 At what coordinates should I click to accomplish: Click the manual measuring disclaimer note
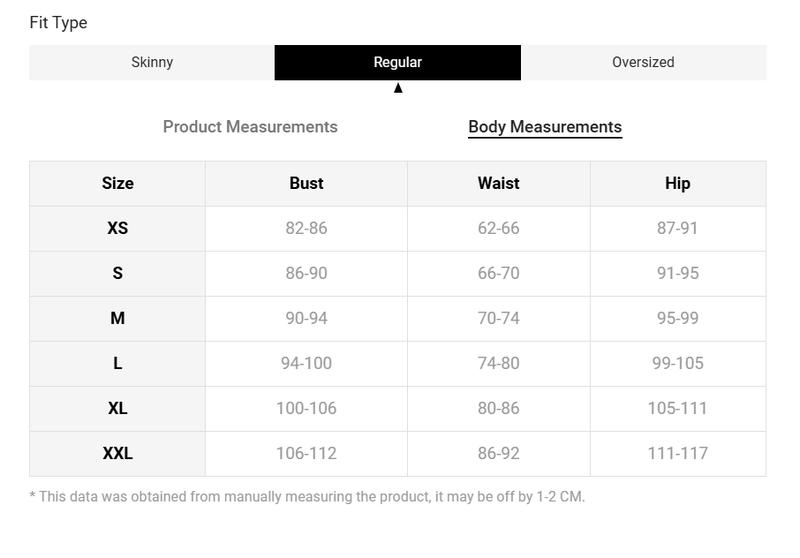click(x=307, y=496)
